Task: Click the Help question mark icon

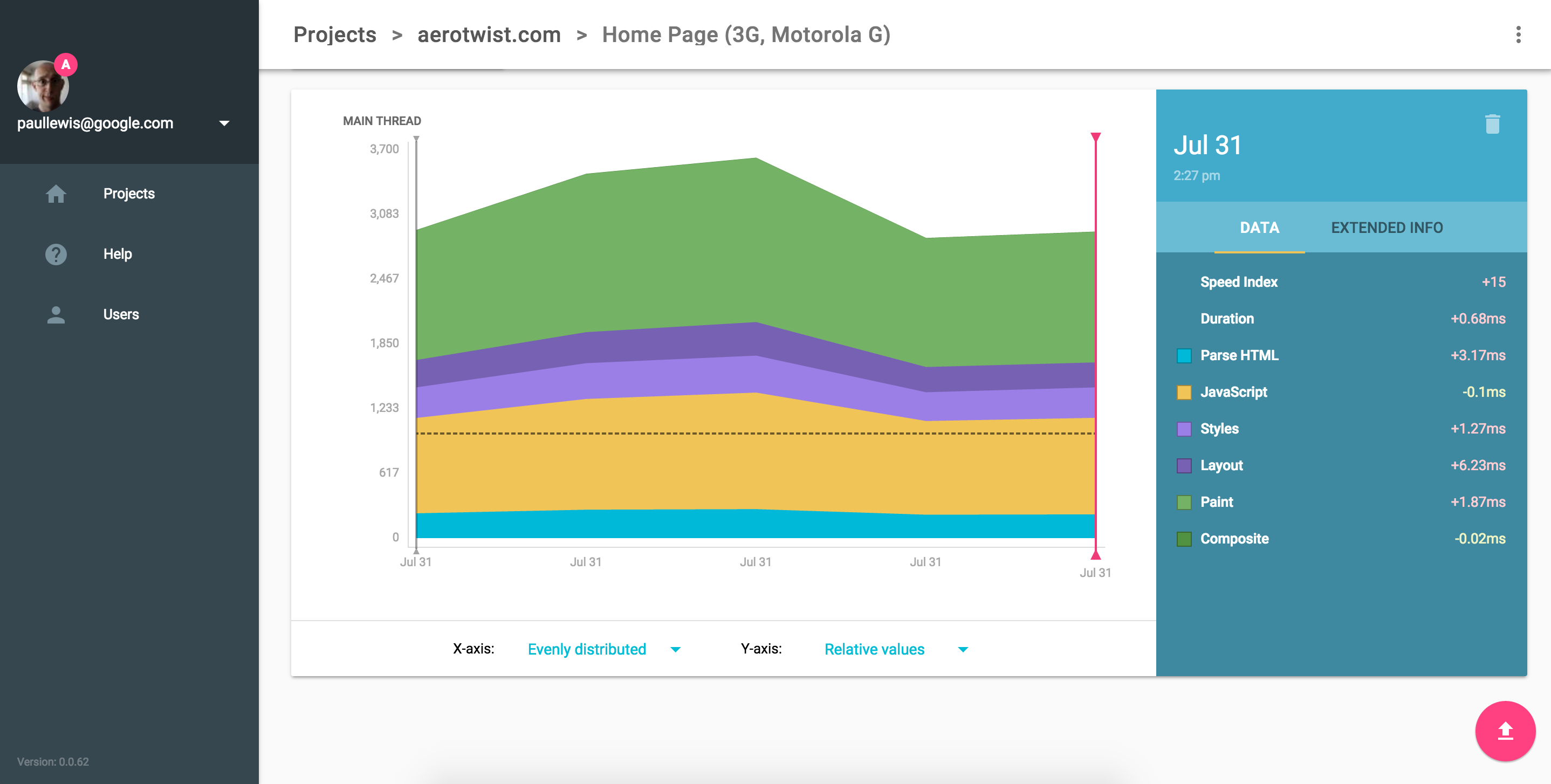Action: point(56,254)
